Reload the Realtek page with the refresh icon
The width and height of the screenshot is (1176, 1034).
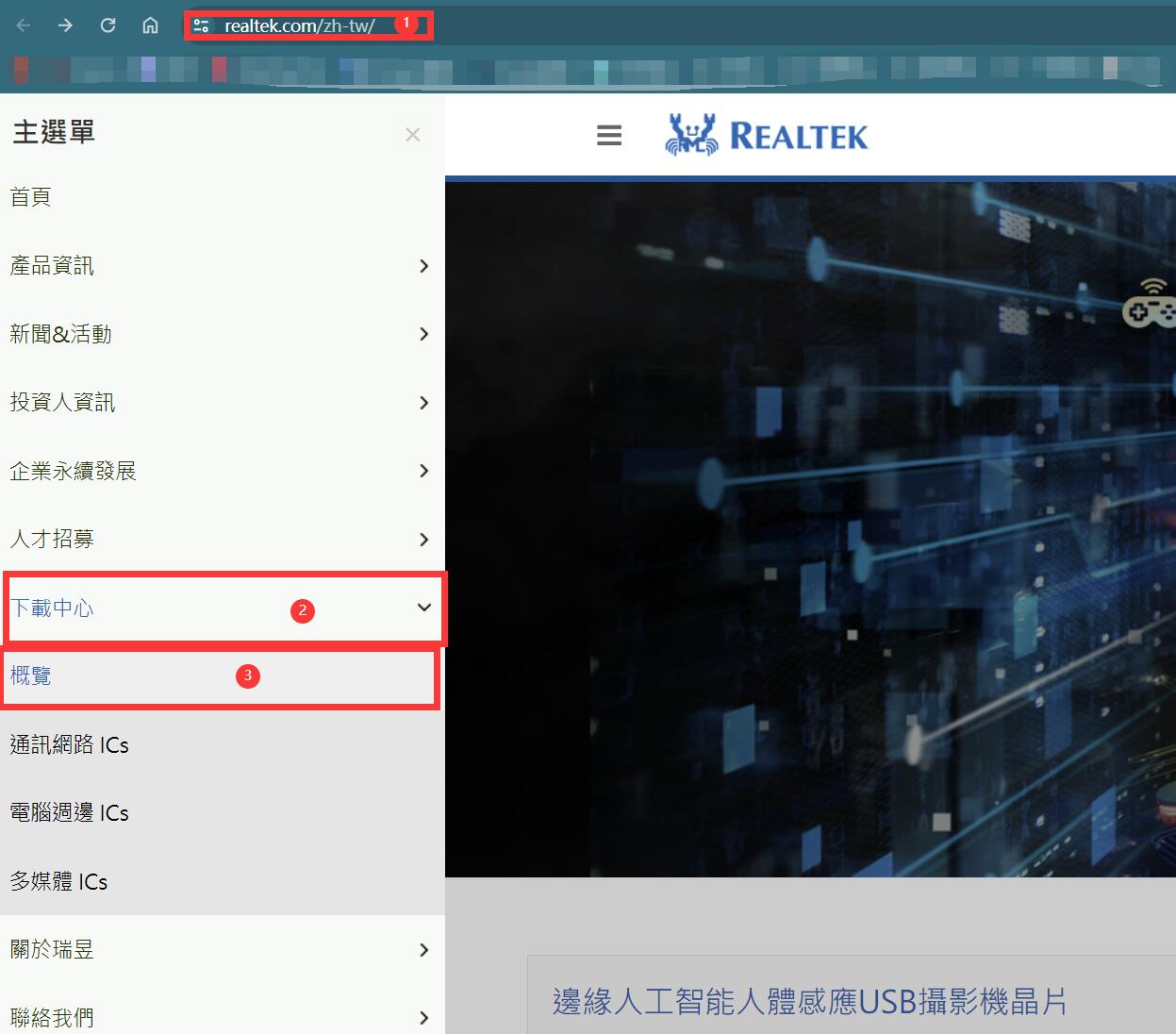click(x=108, y=25)
